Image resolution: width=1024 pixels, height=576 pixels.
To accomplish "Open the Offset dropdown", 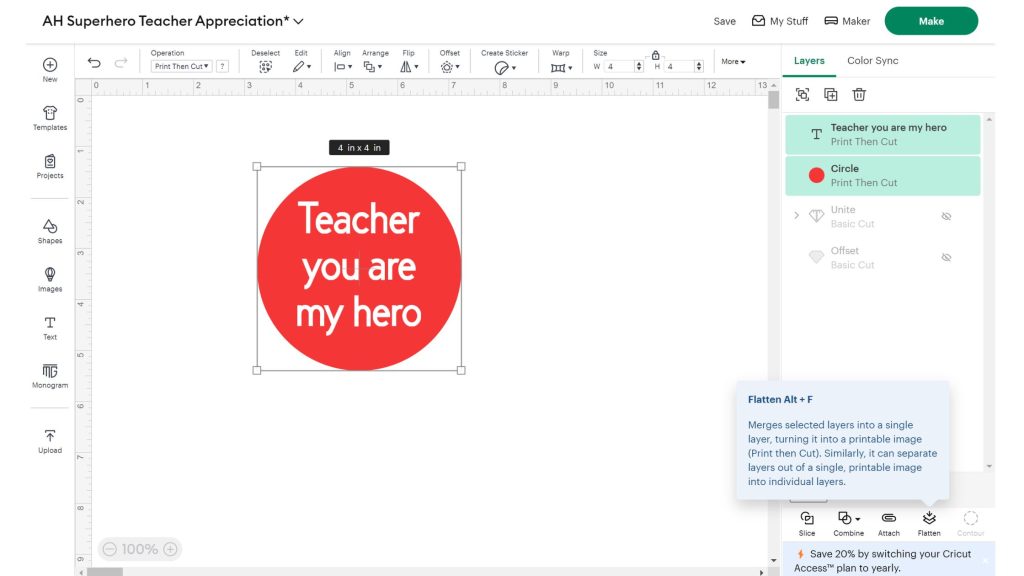I will click(450, 67).
